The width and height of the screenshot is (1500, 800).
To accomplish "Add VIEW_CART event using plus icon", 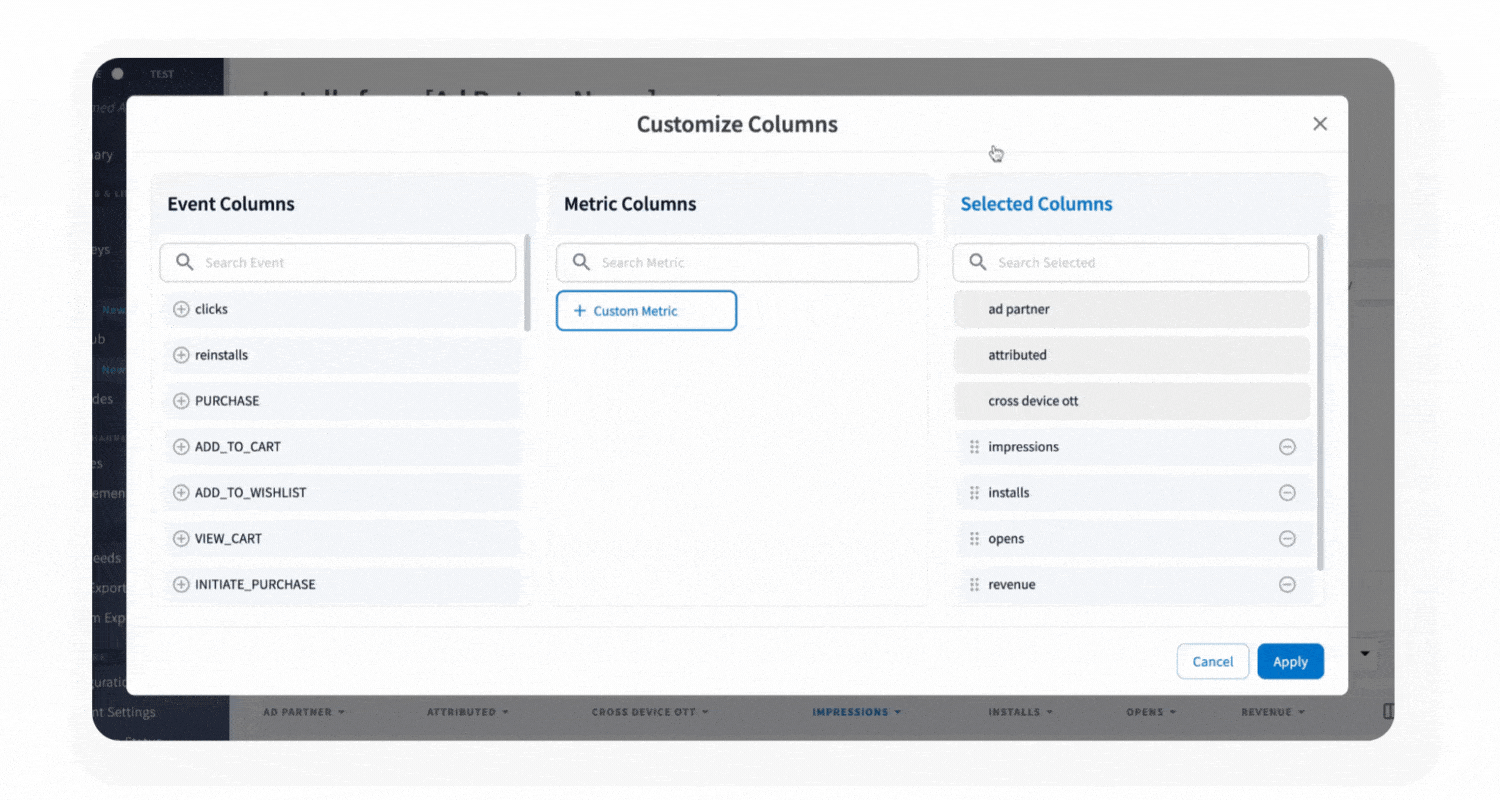I will click(x=181, y=539).
